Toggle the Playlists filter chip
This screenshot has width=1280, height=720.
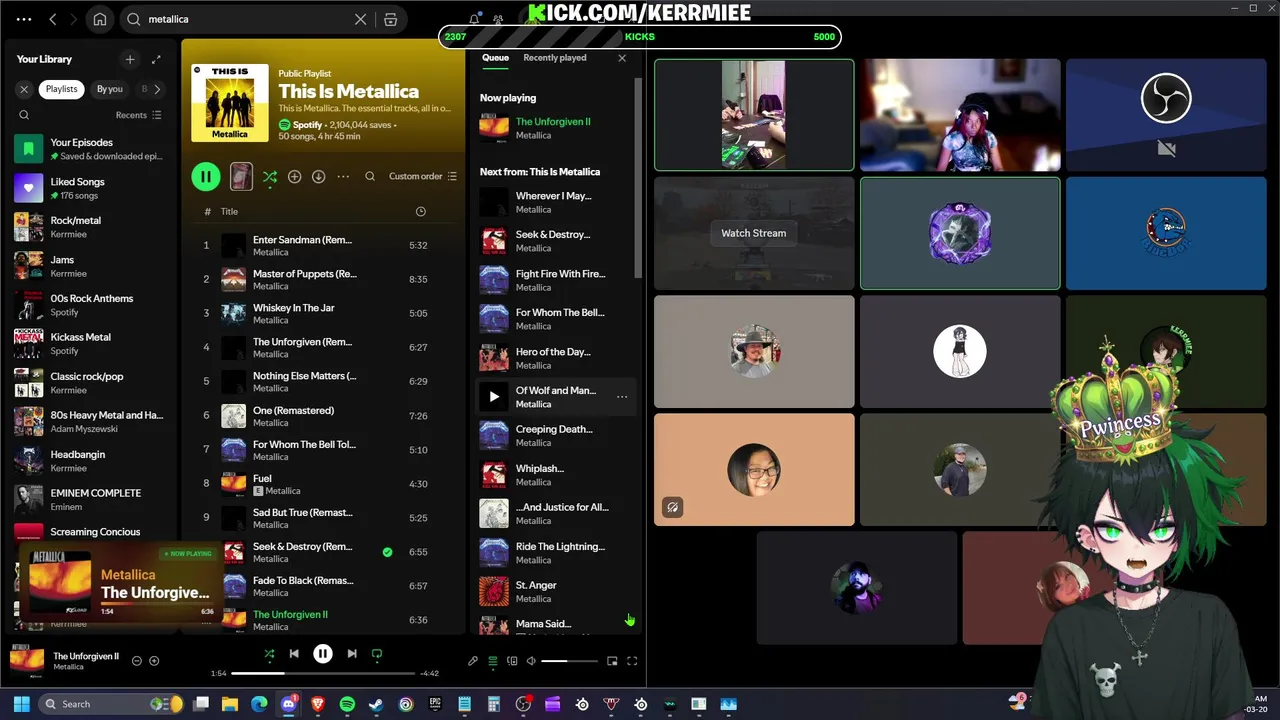[61, 89]
